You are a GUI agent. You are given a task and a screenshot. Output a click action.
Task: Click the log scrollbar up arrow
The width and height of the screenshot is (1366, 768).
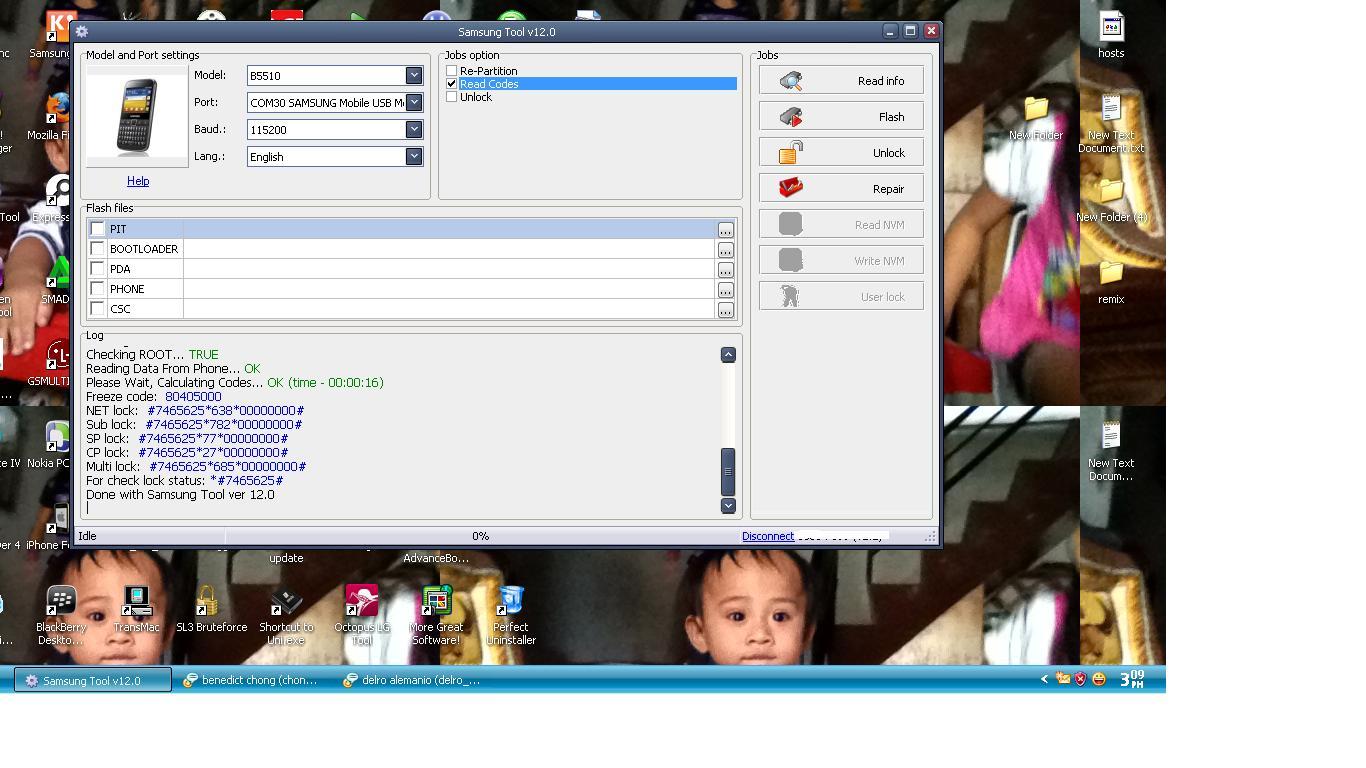tap(728, 355)
